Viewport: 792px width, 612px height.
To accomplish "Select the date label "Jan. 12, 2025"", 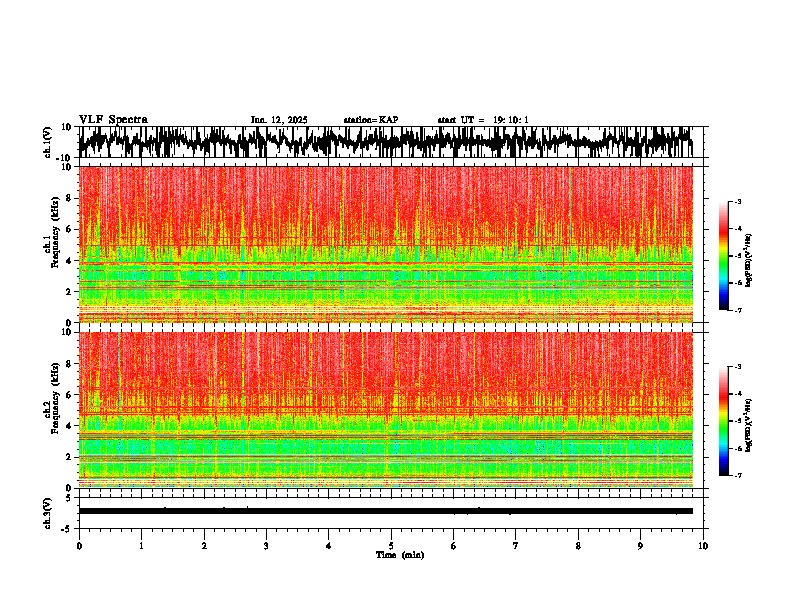I will [279, 120].
